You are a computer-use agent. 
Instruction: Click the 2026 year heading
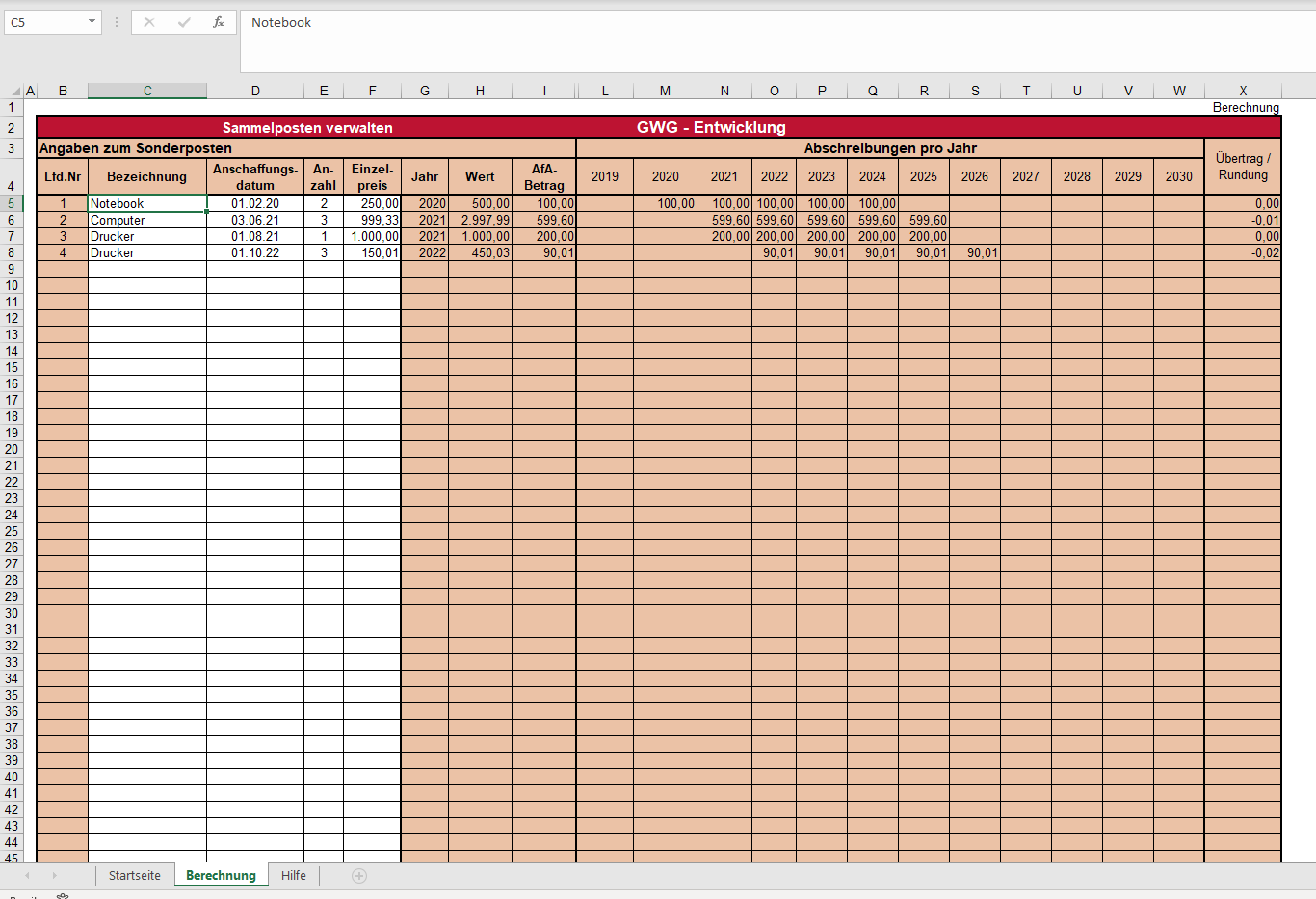(x=975, y=176)
